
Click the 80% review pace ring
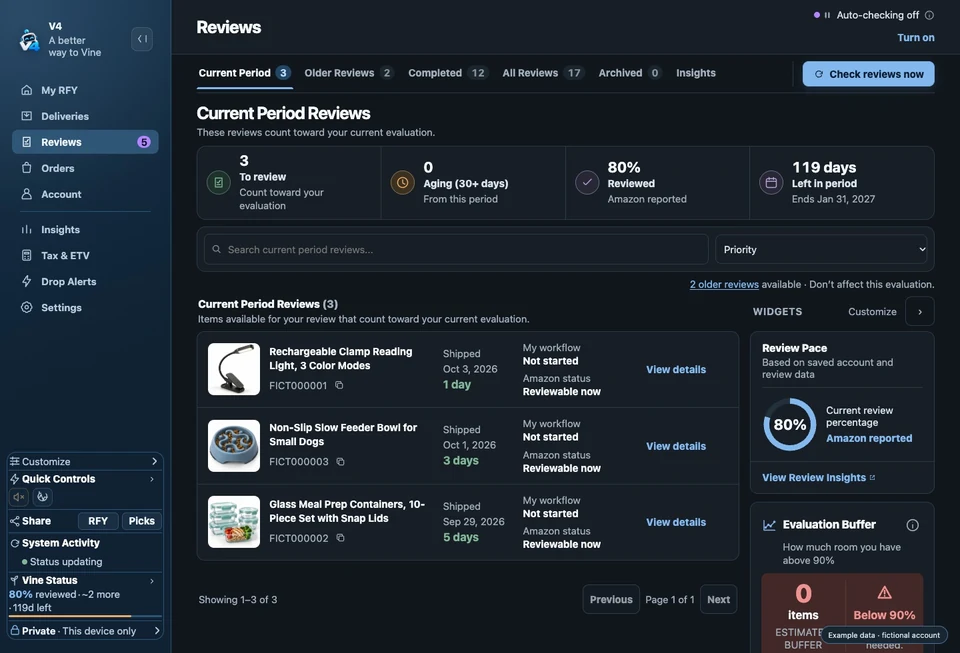tap(790, 425)
